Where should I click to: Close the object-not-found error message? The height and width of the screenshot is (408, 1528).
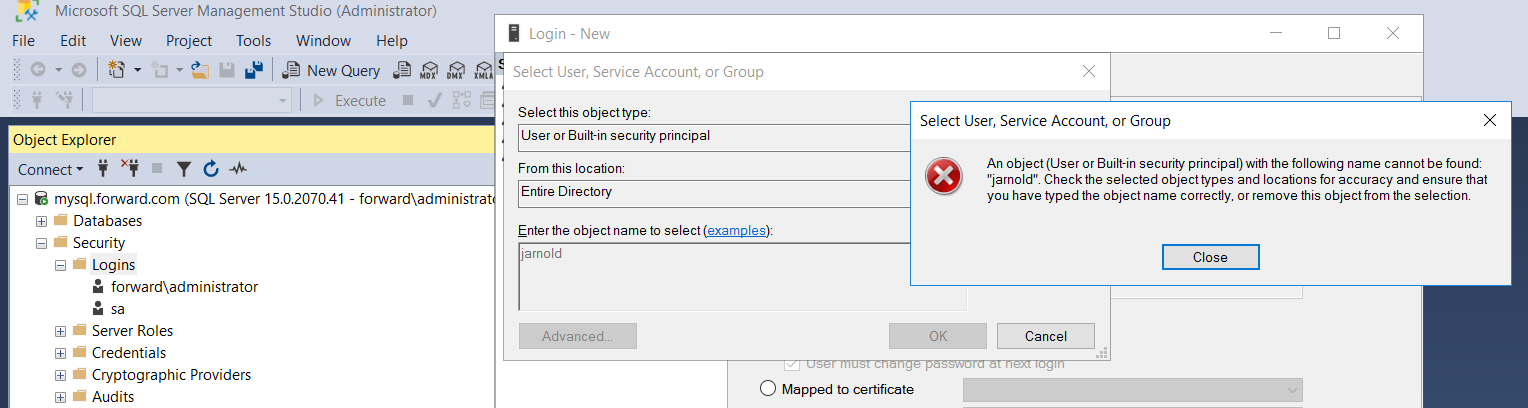coord(1210,257)
